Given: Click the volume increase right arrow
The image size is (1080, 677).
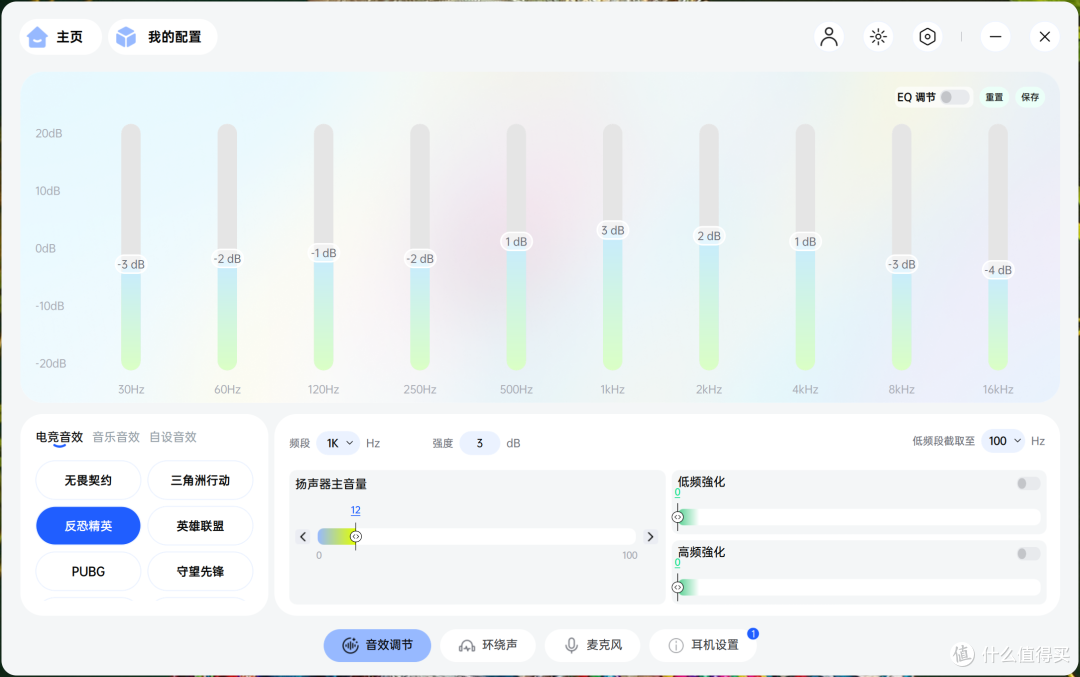Looking at the screenshot, I should tap(650, 537).
